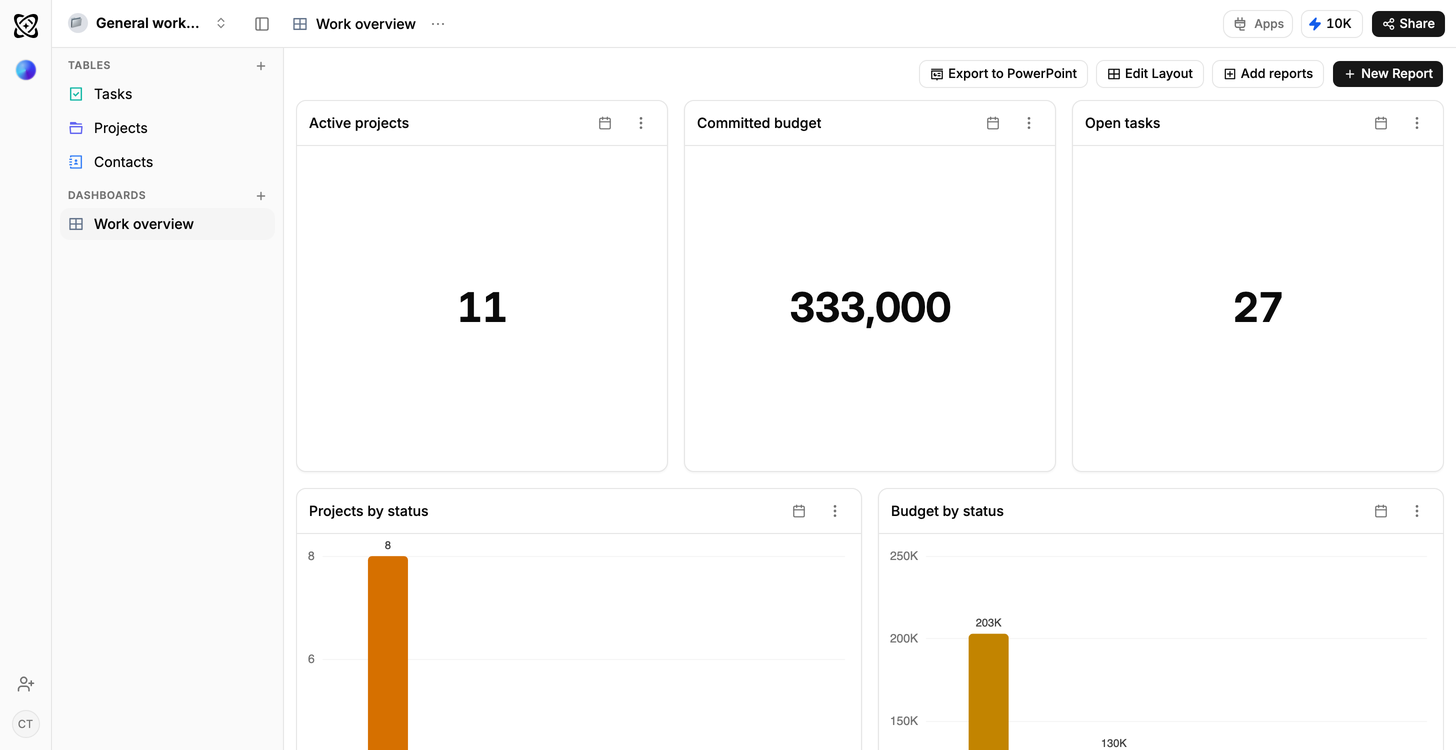Click the DASHBOARDS section heading

point(107,196)
